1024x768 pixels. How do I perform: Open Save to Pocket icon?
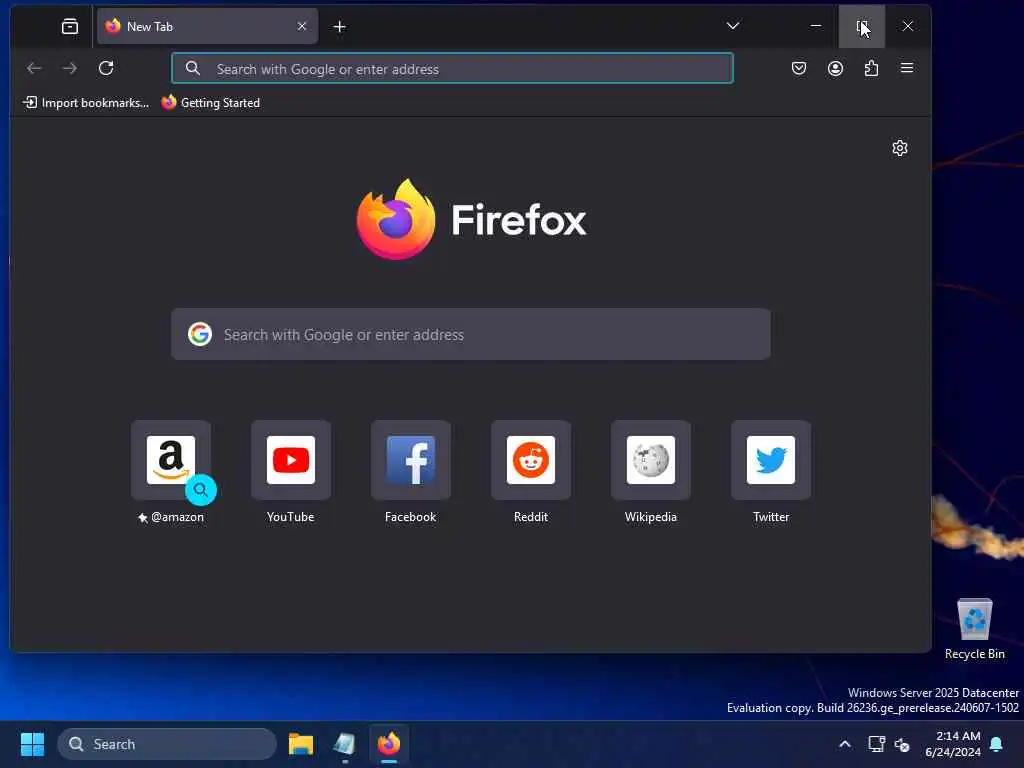tap(799, 68)
